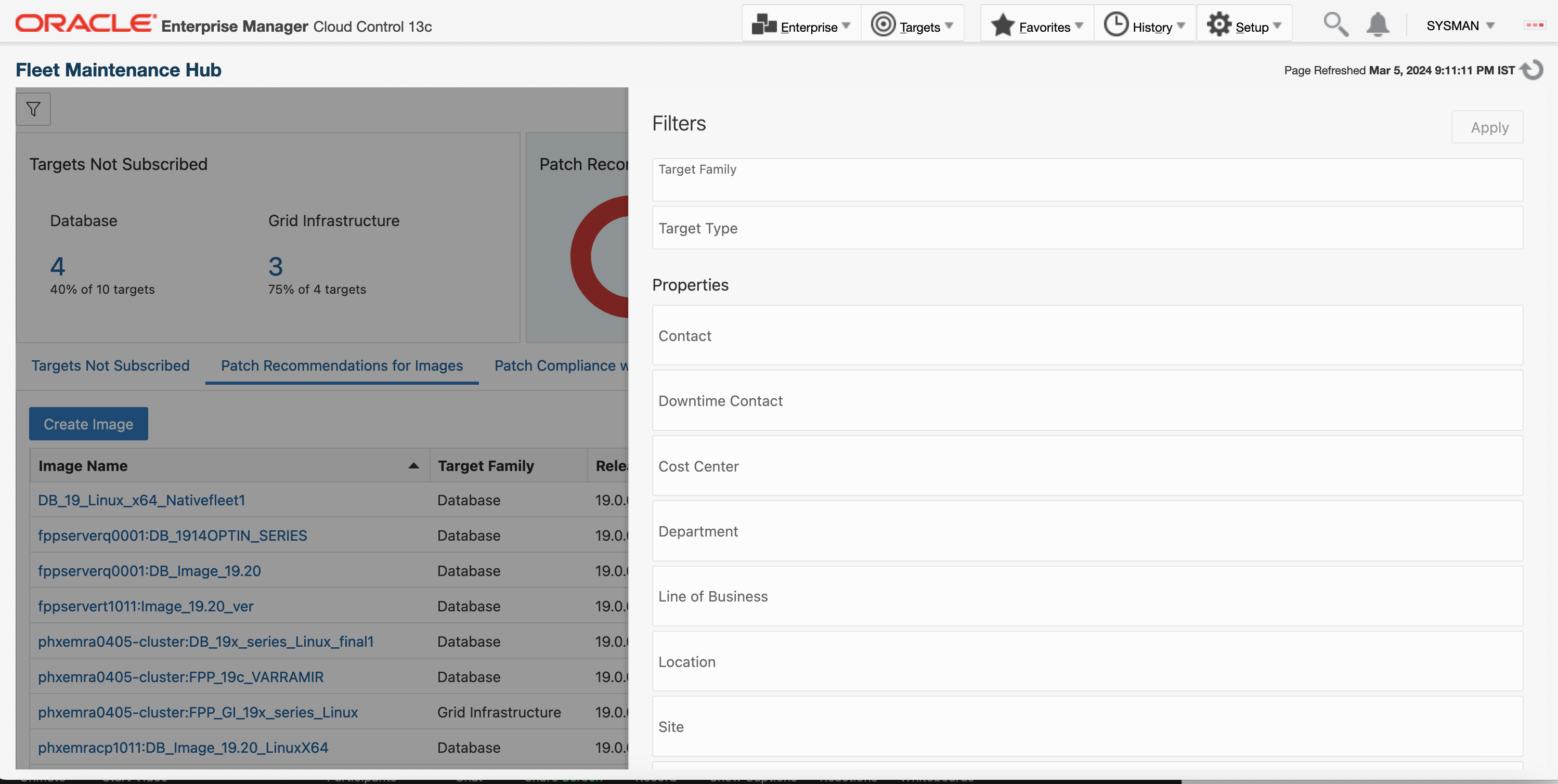The width and height of the screenshot is (1558, 784).
Task: Click the page refresh icon
Action: pos(1532,70)
